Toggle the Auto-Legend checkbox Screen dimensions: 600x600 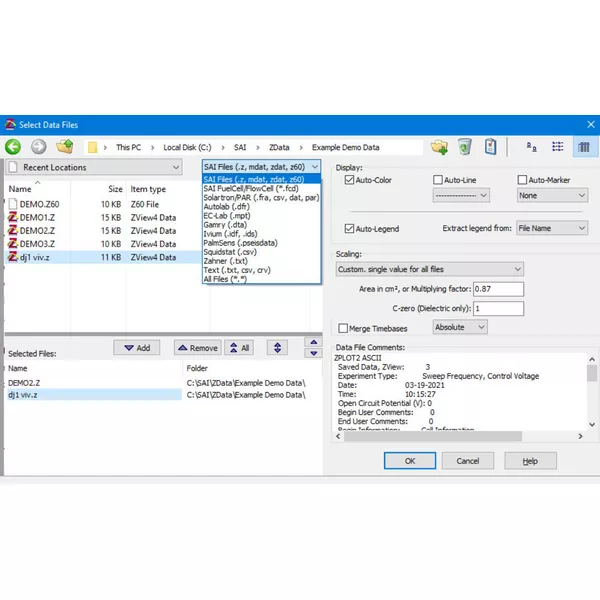click(349, 228)
